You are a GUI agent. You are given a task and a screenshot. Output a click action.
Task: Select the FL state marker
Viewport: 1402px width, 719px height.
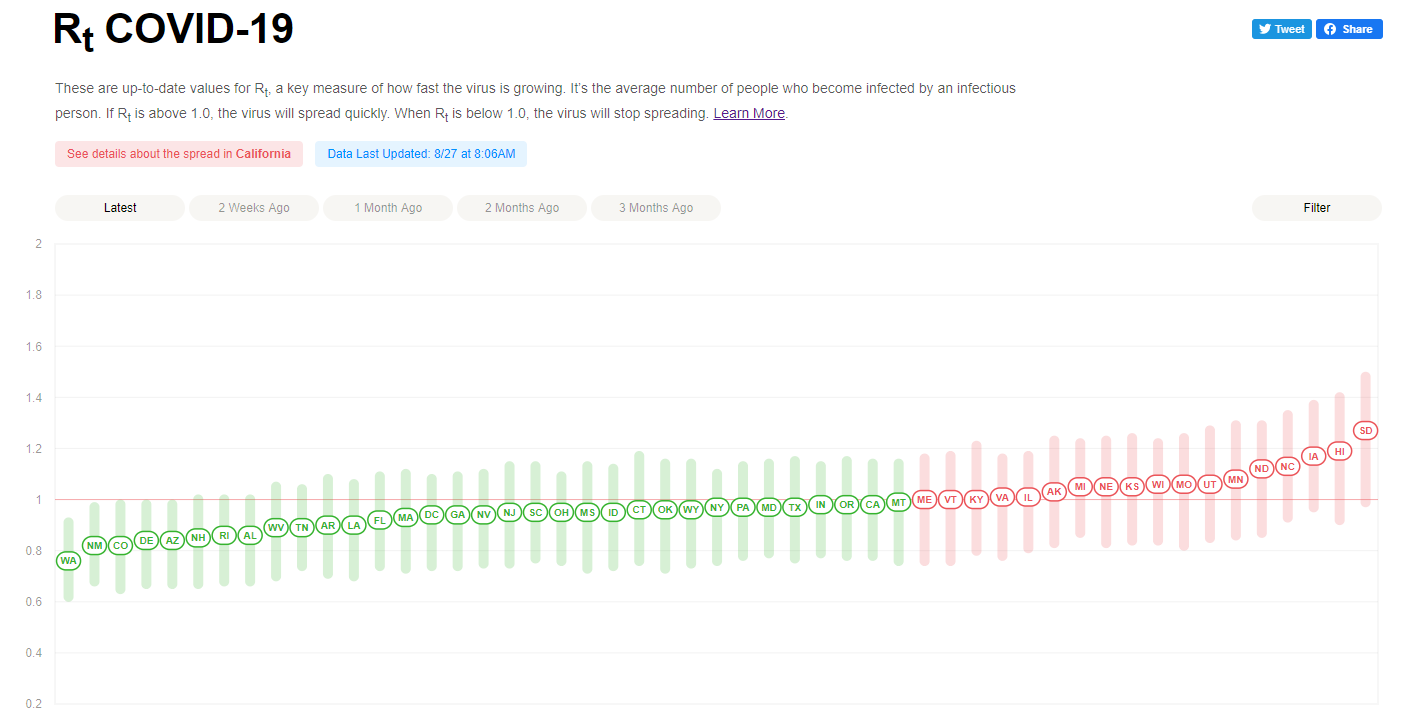(x=380, y=520)
